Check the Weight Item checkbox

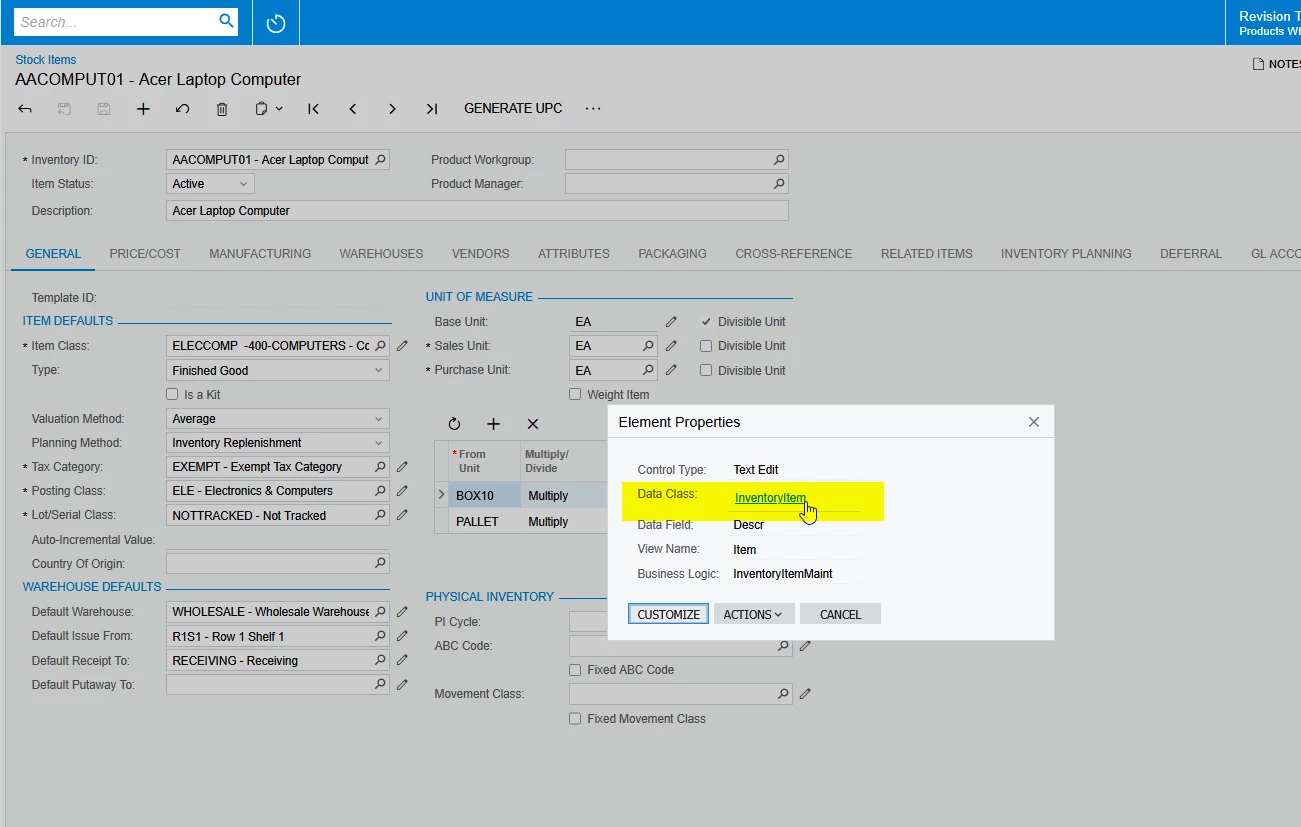click(575, 395)
